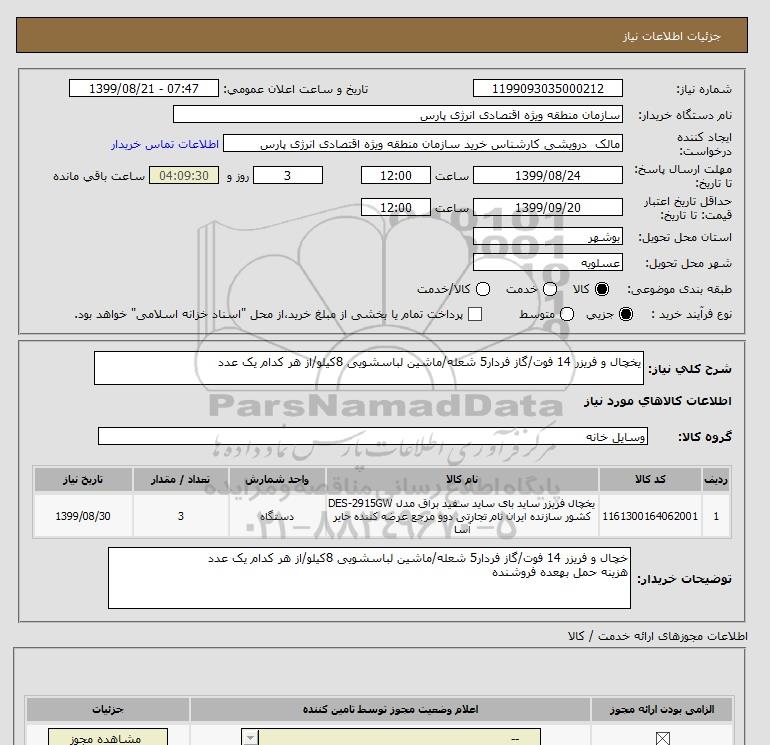Select the کالا/خدمت radio button
The width and height of the screenshot is (770, 745).
point(483,289)
